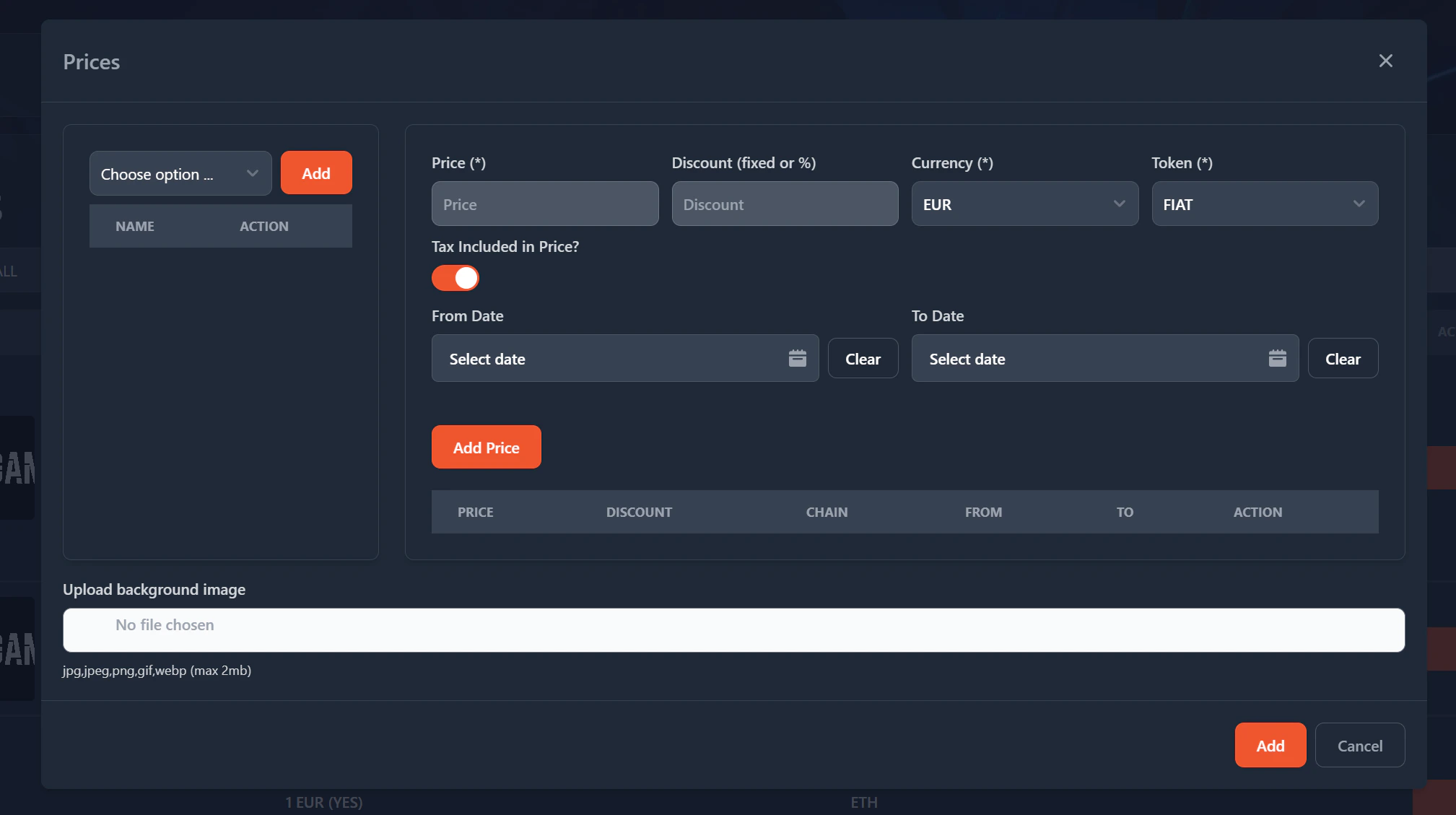Viewport: 1456px width, 815px height.
Task: Click the chevron on Choose option selector
Action: 252,173
